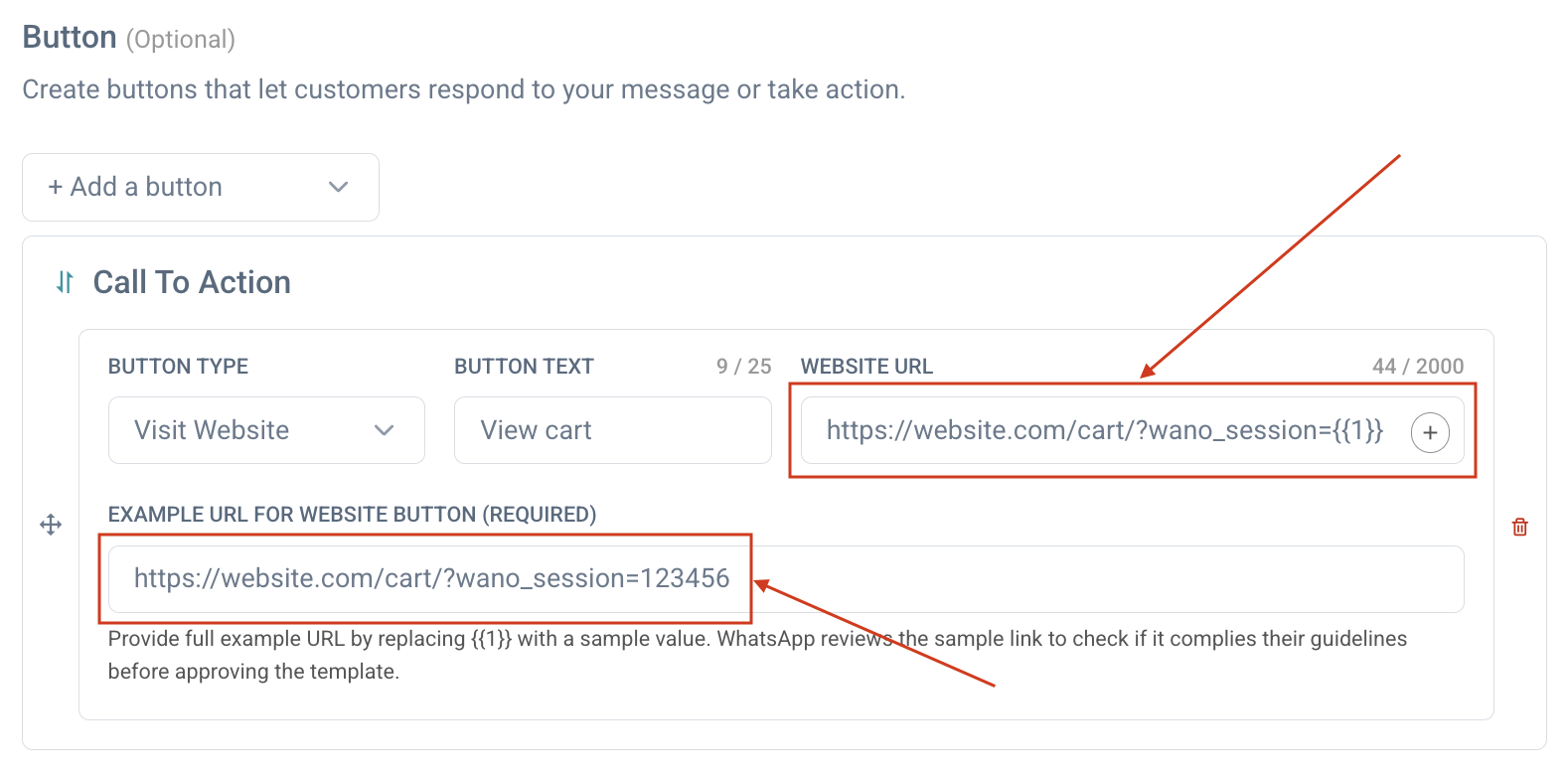Click the circled plus icon in Website URL field
The width and height of the screenshot is (1568, 775).
pyautogui.click(x=1430, y=432)
